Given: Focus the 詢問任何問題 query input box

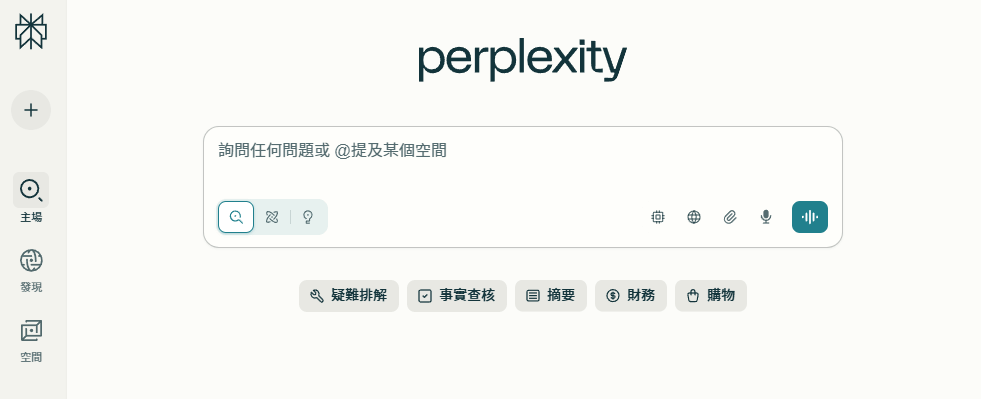Looking at the screenshot, I should click(522, 164).
